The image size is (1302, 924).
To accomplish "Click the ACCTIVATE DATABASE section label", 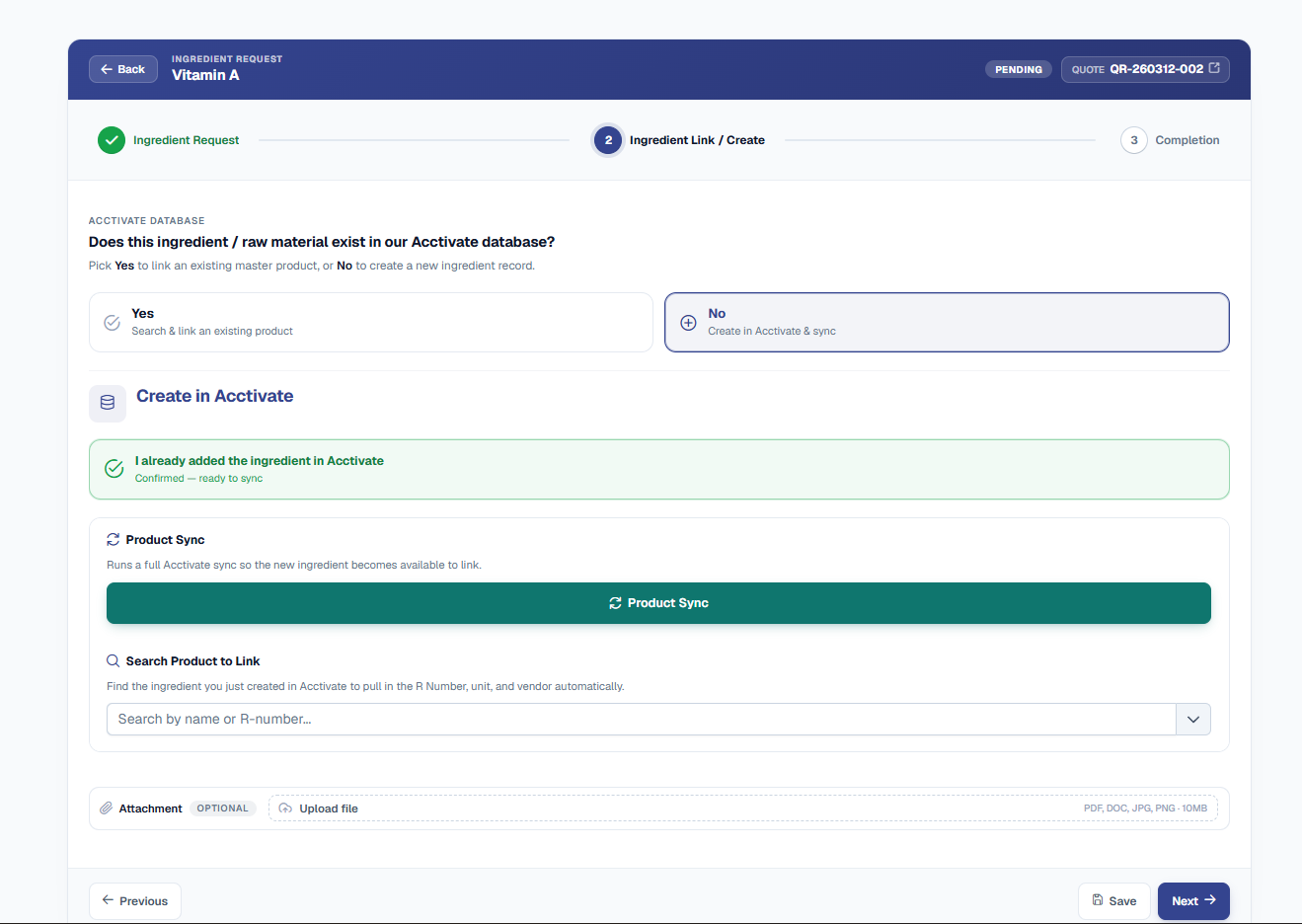I will coord(147,221).
